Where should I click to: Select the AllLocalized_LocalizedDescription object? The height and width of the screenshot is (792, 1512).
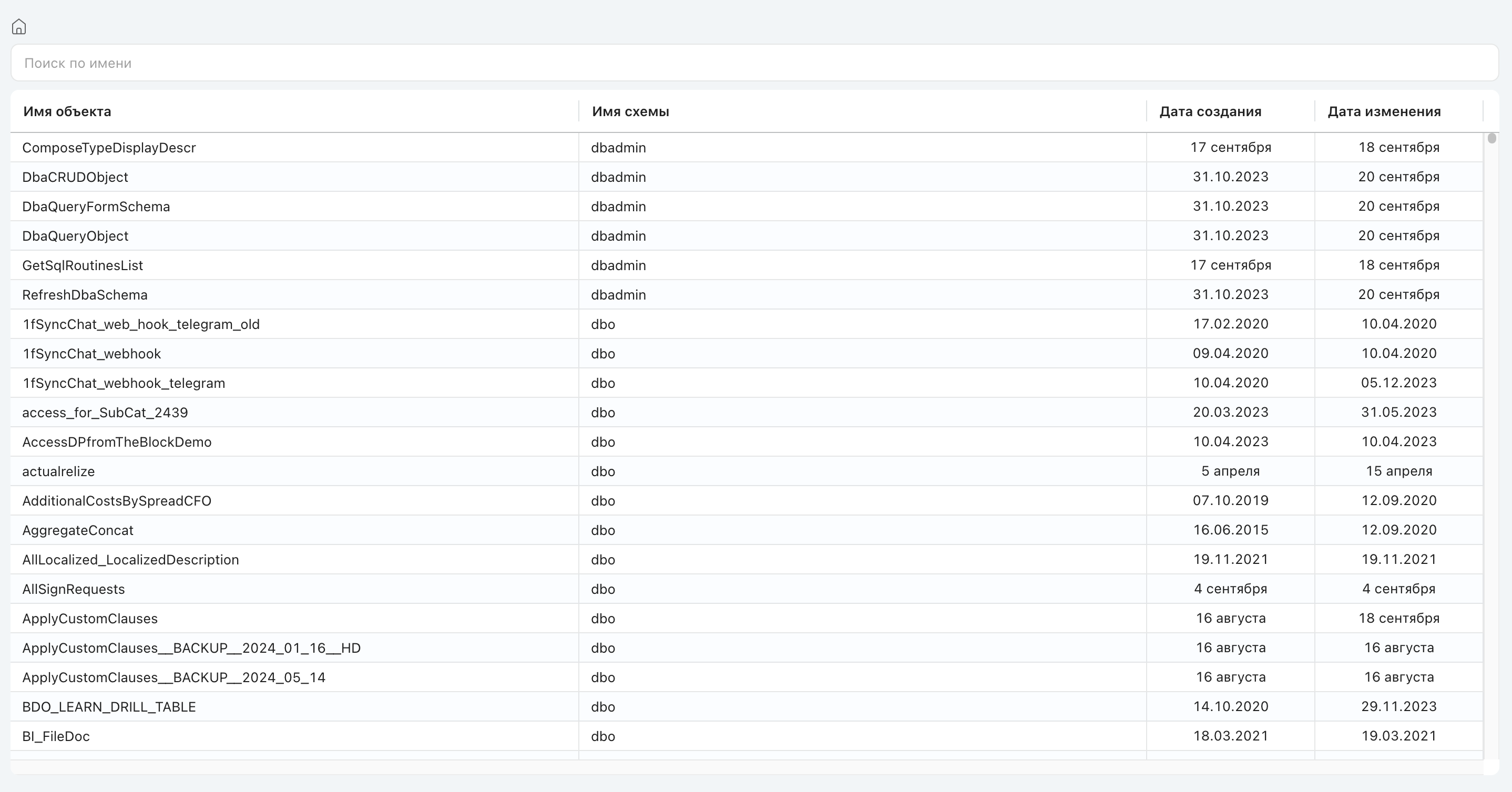point(131,560)
